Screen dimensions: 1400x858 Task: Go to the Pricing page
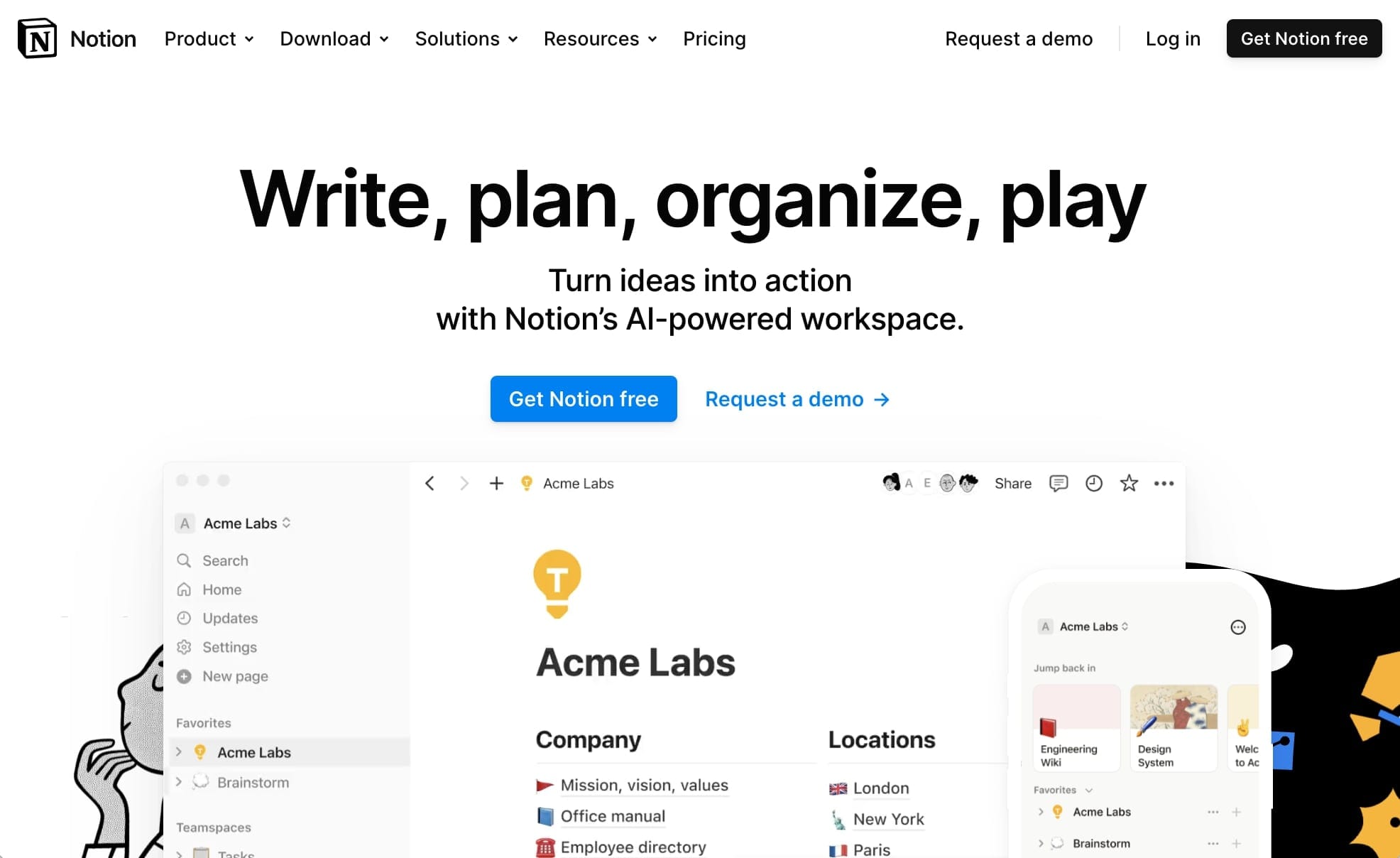[x=714, y=39]
